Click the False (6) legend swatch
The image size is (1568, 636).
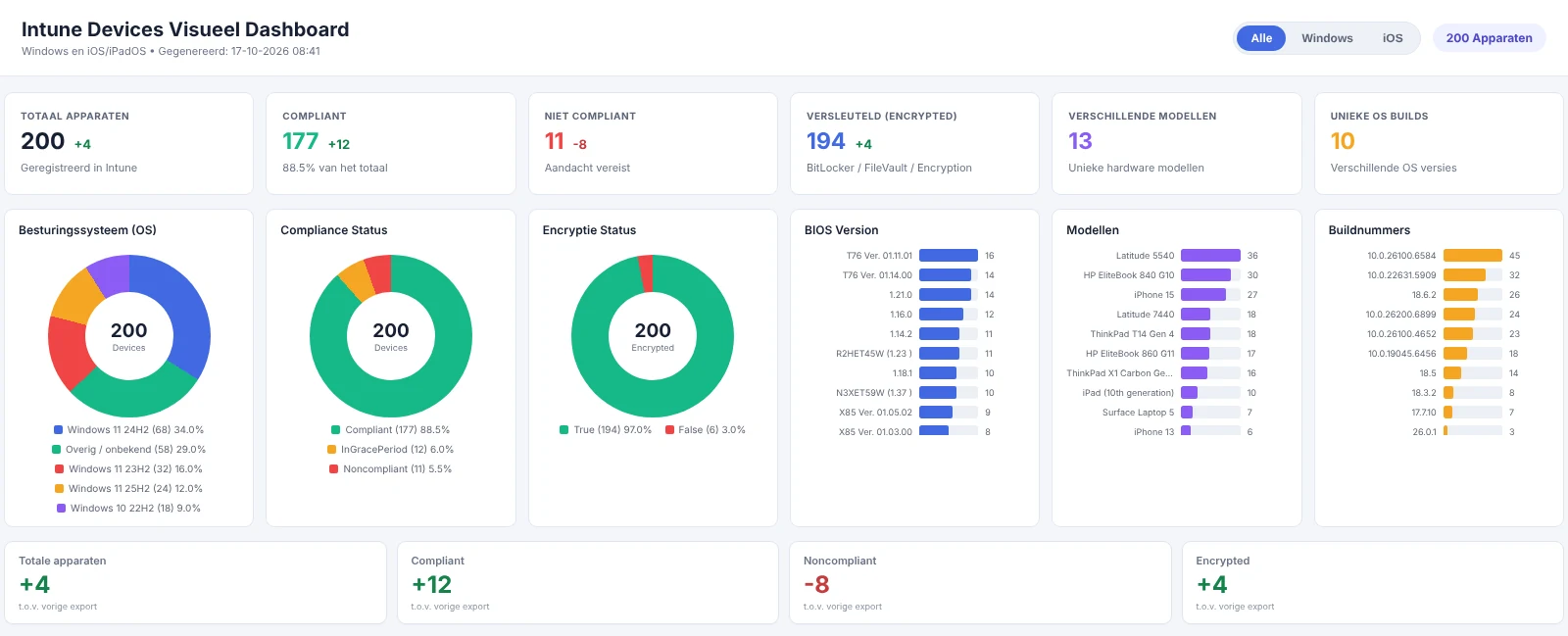click(x=669, y=430)
